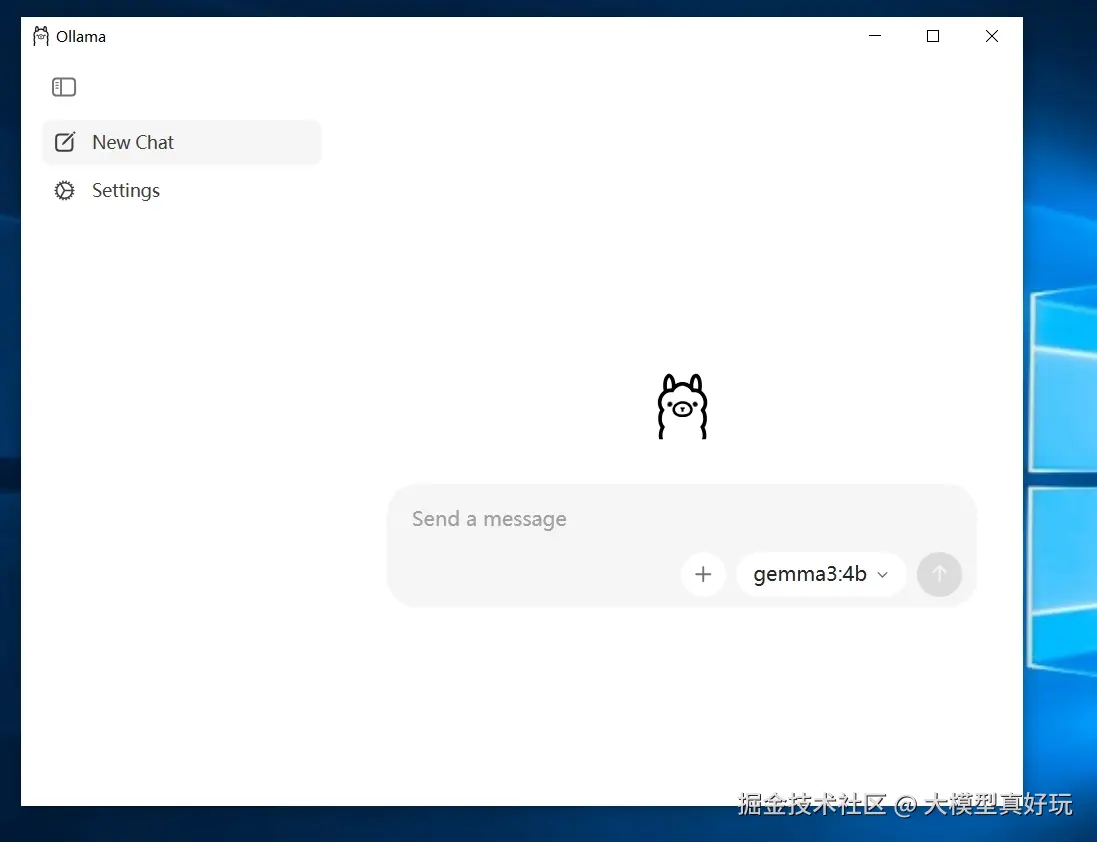
Task: Close the Ollama window
Action: click(x=991, y=36)
